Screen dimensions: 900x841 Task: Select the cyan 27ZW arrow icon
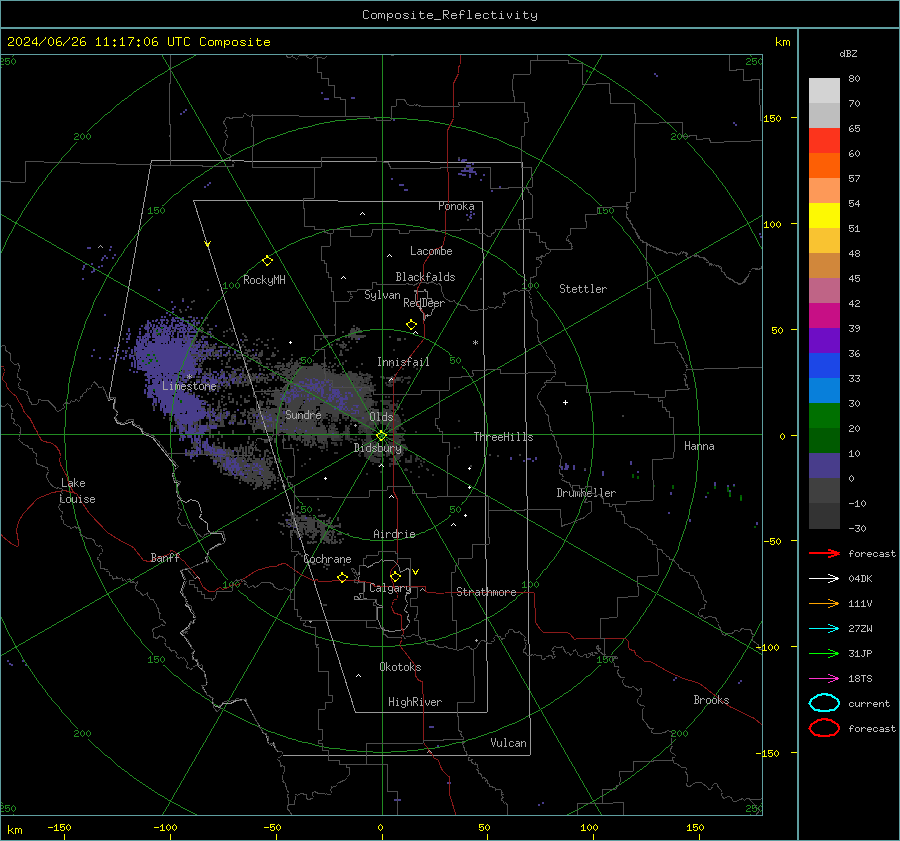coord(824,629)
